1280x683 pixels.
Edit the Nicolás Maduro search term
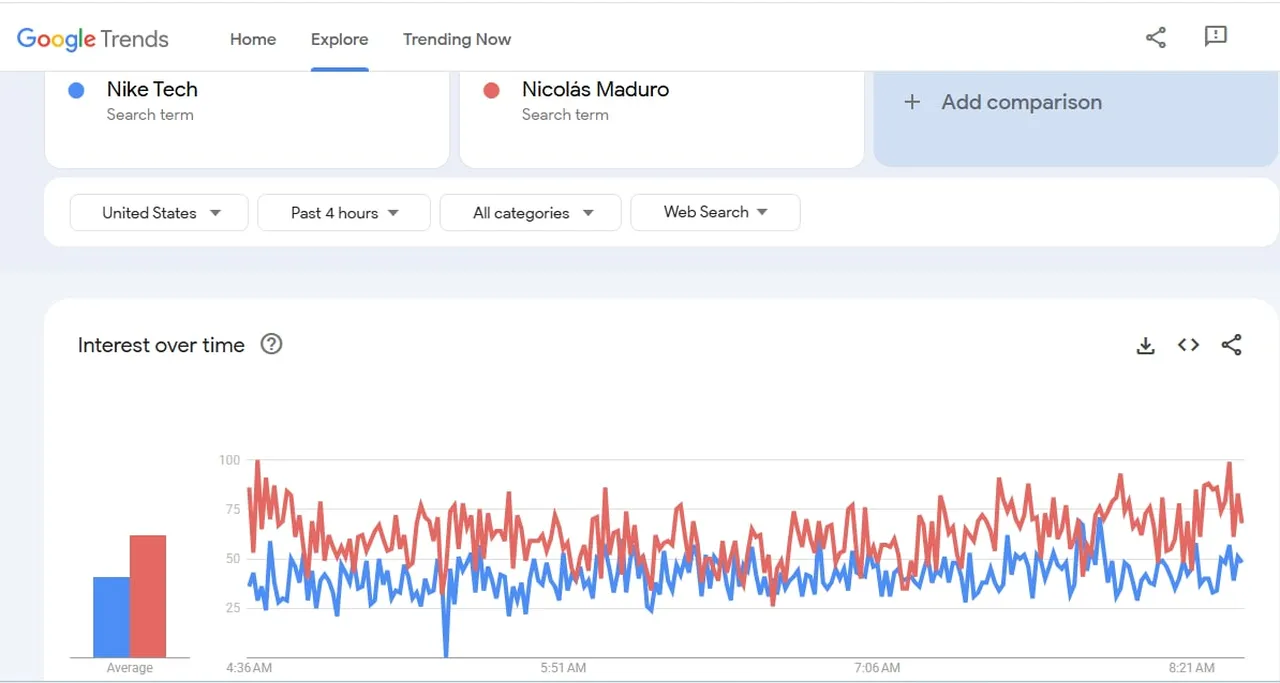point(595,90)
